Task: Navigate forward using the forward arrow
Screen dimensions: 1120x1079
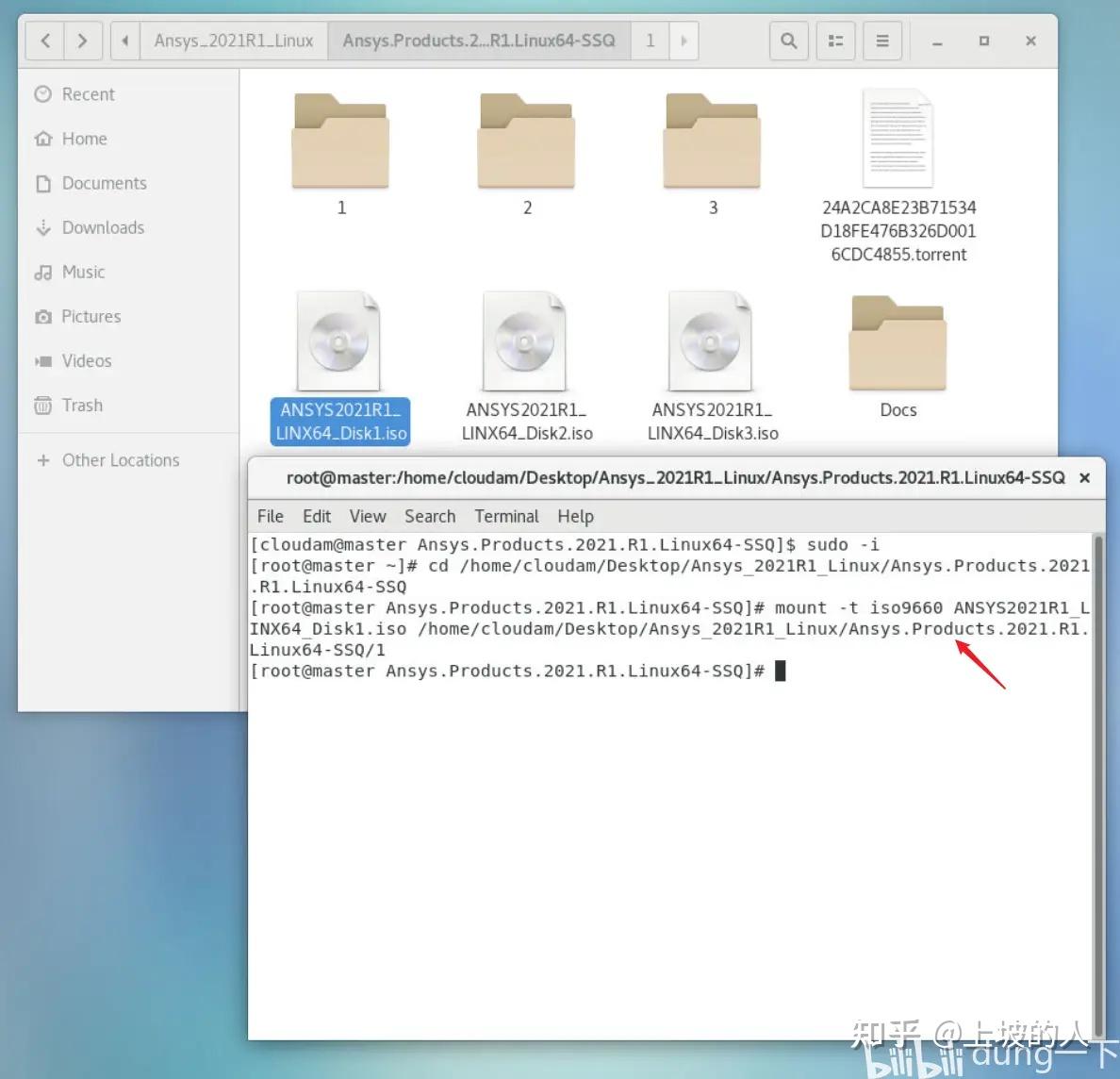Action: tap(83, 41)
